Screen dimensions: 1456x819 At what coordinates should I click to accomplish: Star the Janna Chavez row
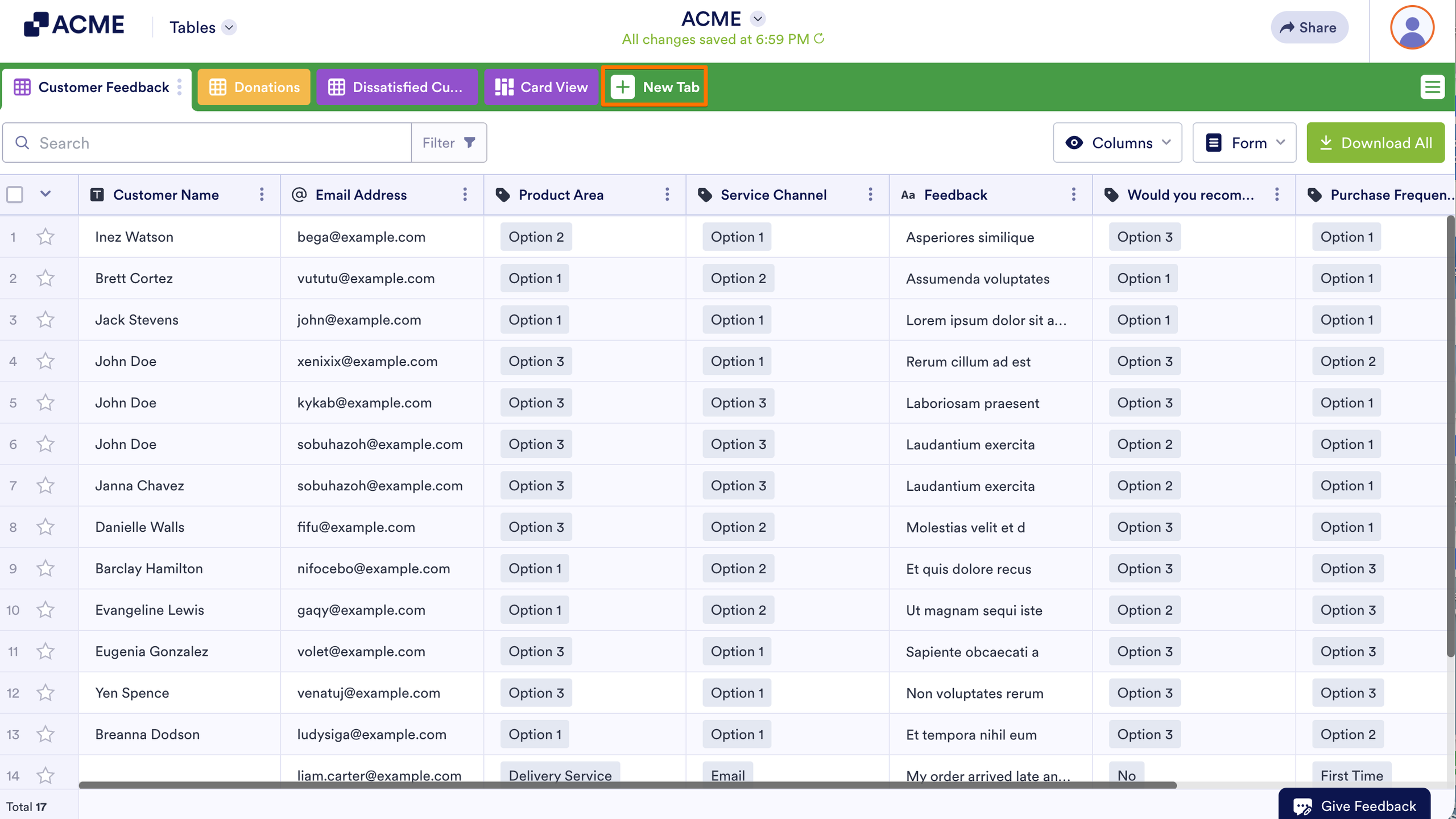[45, 485]
